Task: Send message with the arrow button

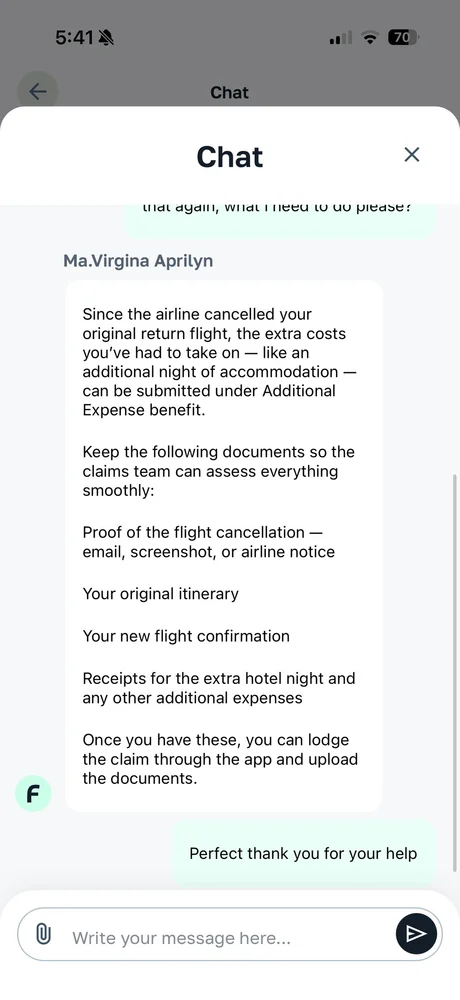Action: (x=416, y=934)
